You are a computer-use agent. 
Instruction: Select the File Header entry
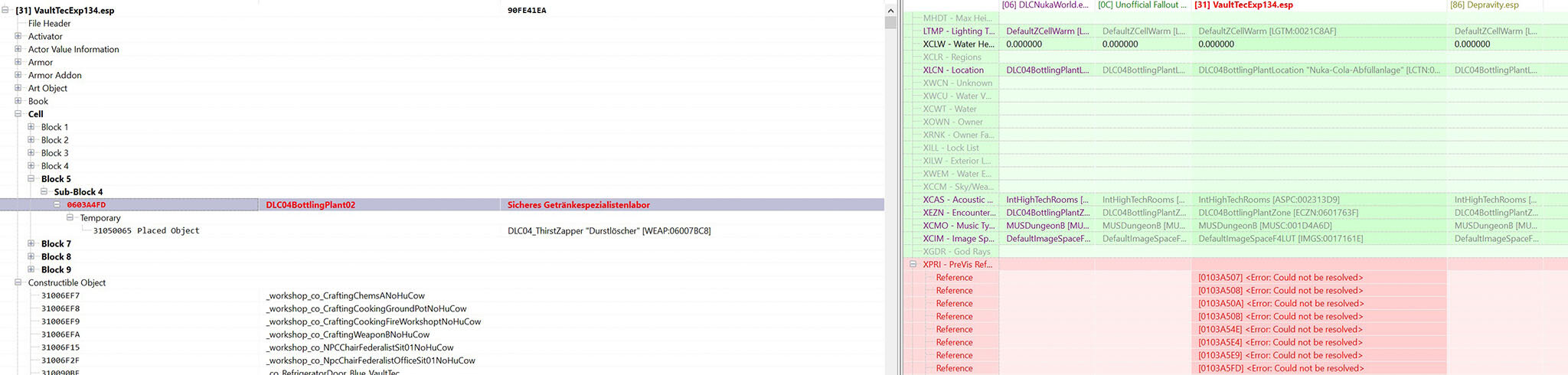pos(49,24)
